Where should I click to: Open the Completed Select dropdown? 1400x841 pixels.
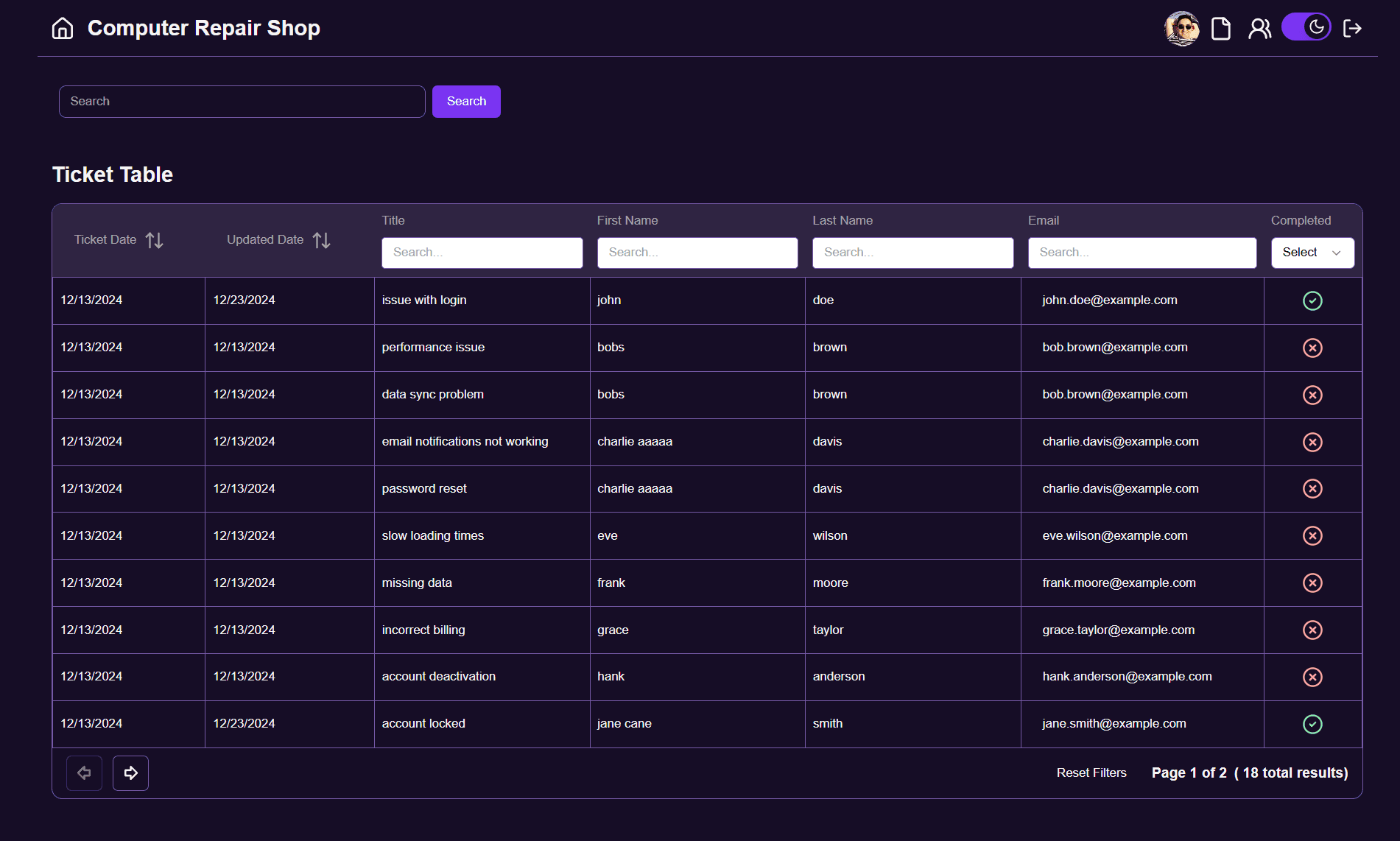pyautogui.click(x=1312, y=253)
